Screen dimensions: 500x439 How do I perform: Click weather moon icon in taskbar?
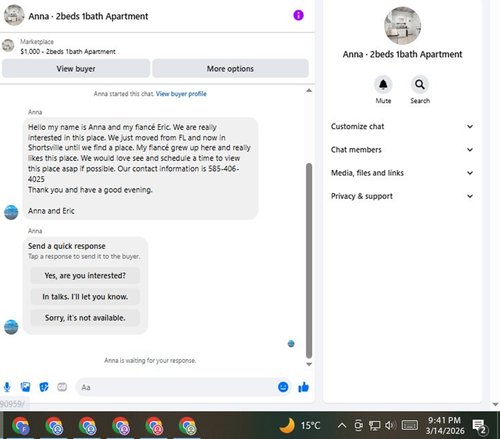287,425
